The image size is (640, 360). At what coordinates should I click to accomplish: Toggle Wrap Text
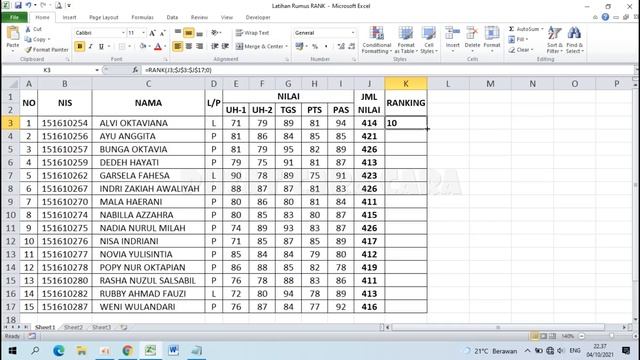(x=252, y=33)
